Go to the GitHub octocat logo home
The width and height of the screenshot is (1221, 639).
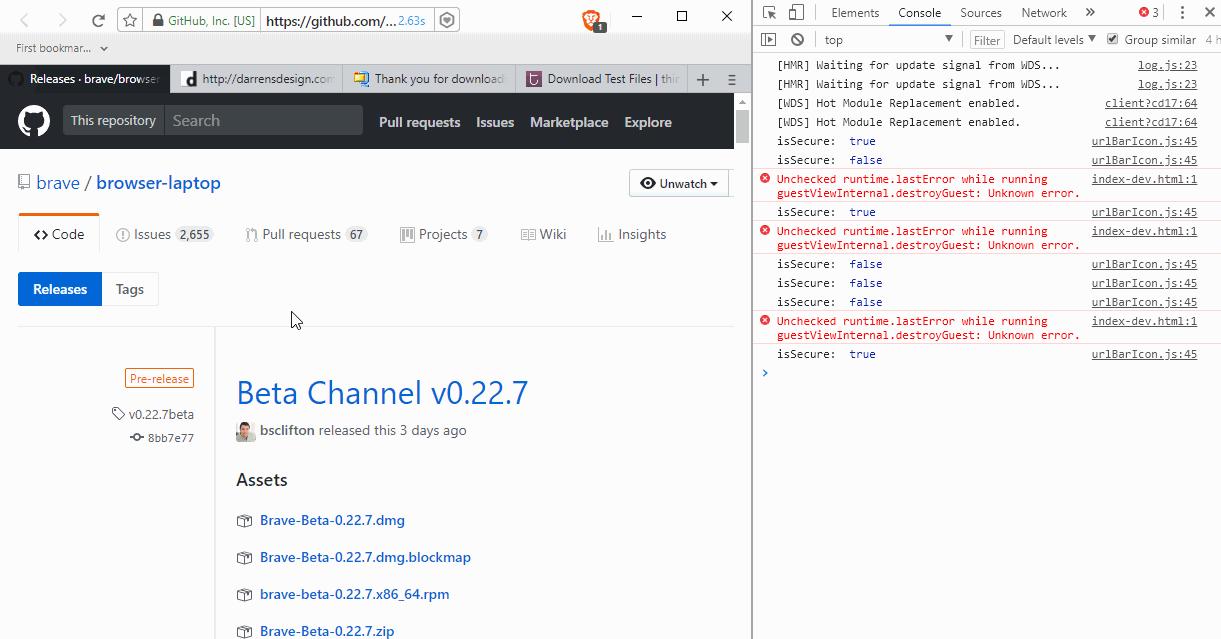[34, 121]
